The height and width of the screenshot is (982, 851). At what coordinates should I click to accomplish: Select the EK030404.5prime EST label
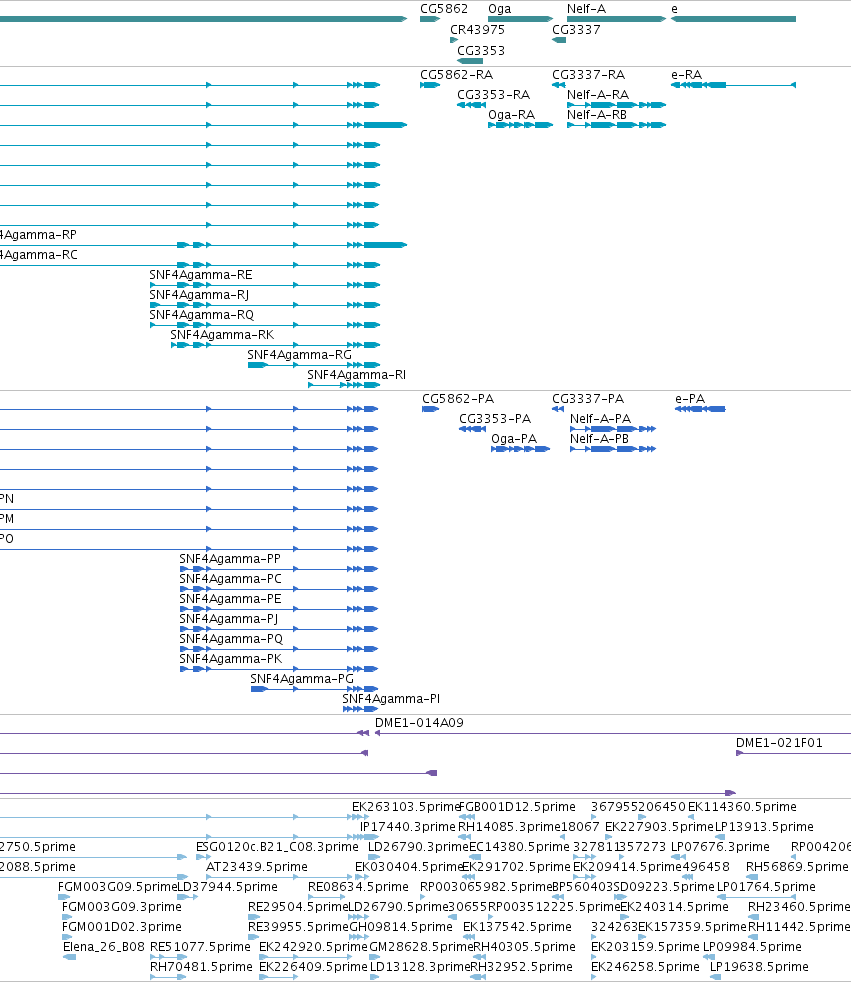(x=408, y=867)
